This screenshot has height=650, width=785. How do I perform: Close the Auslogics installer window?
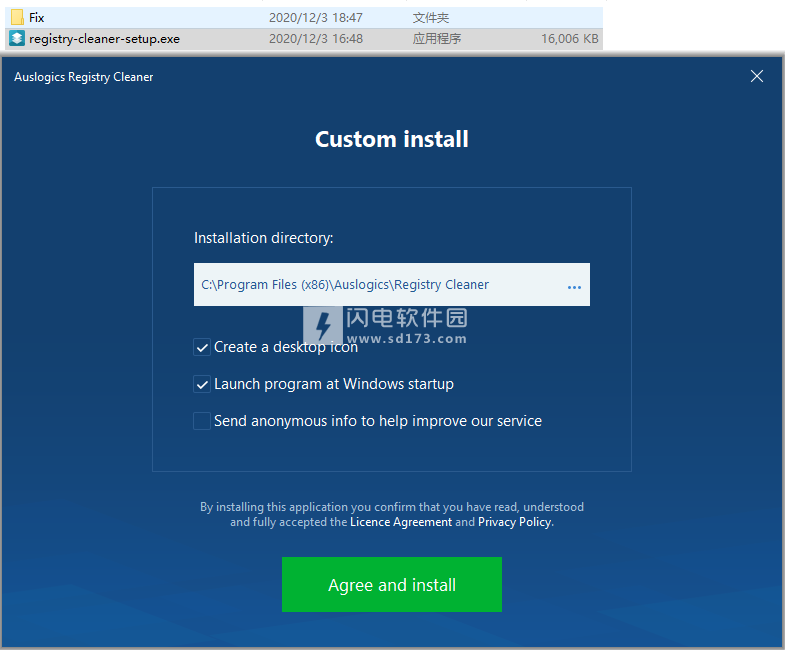coord(757,76)
